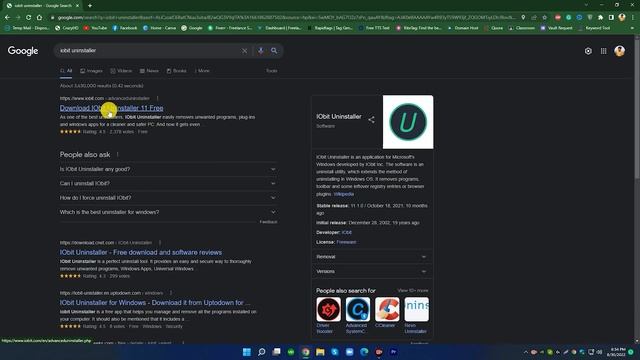The image size is (640, 360).
Task: Expand 'Which is the best uninstaller for windows?'
Action: (x=168, y=212)
